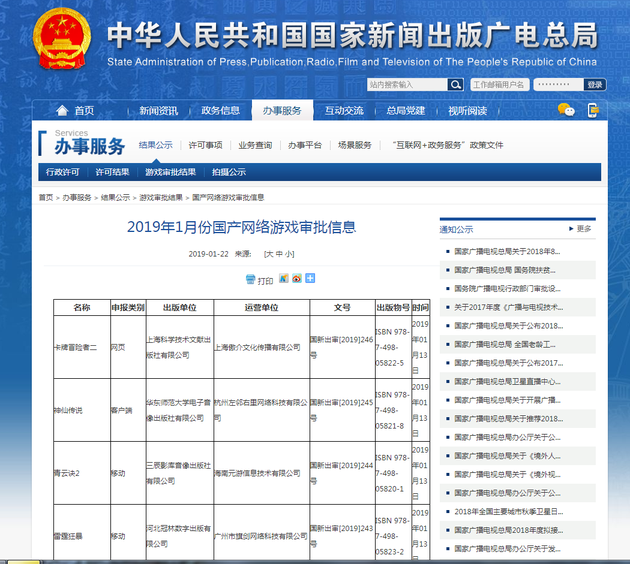
Task: Click the arrow icon beside 更多
Action: [571, 229]
